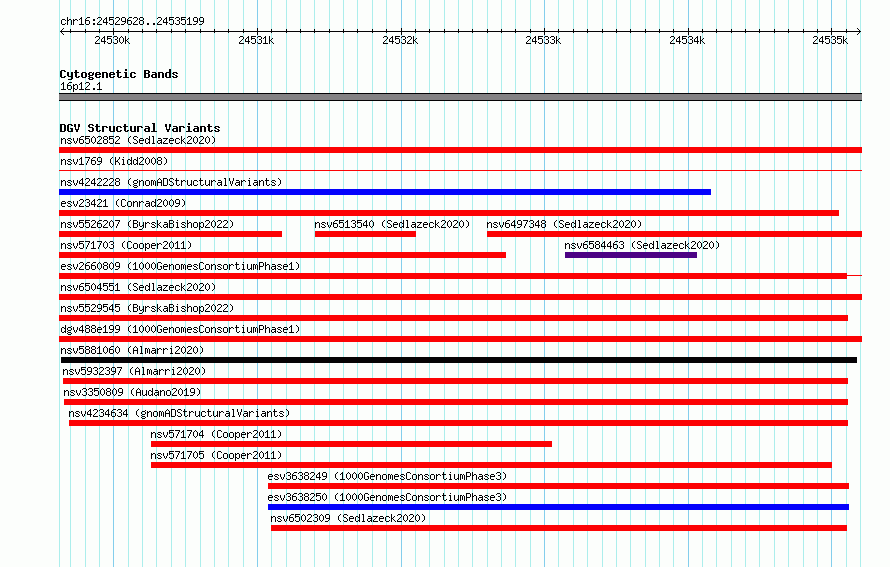Select the nsv4234634 red bar
890x567 pixels.
pos(459,423)
